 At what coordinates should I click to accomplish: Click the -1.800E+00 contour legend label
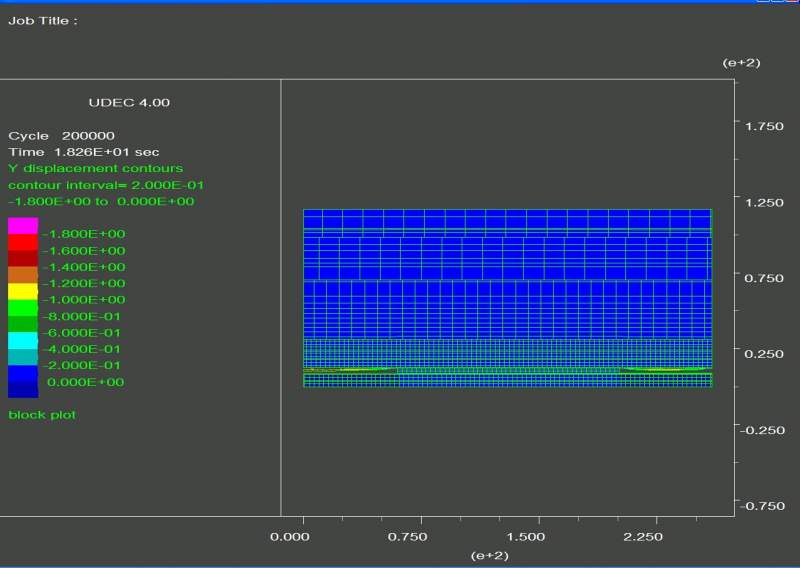(x=84, y=234)
